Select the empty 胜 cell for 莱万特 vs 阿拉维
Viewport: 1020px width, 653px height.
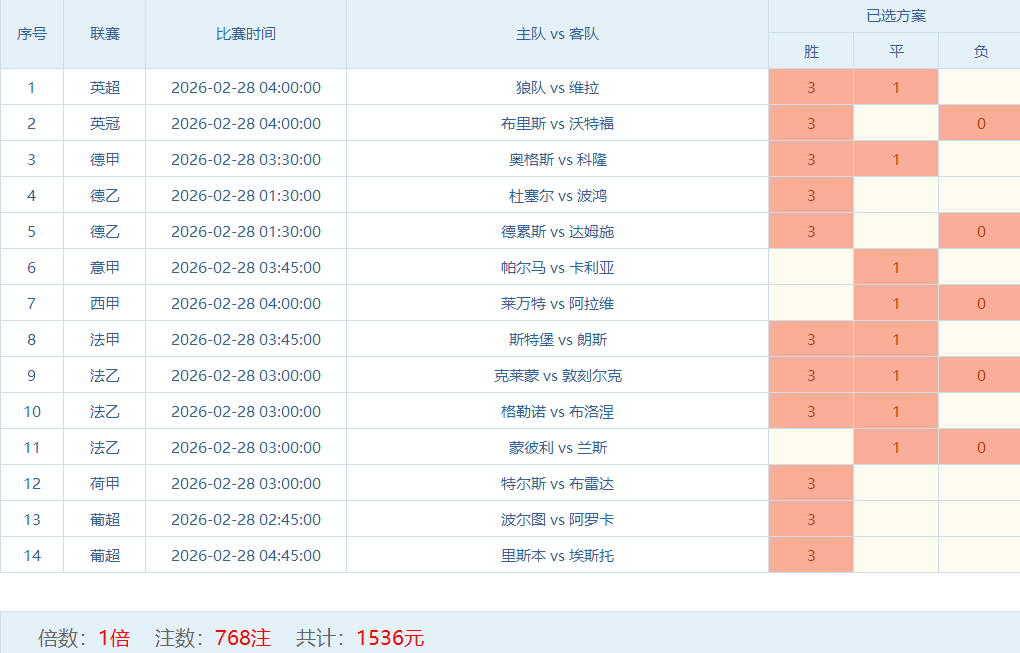[811, 303]
